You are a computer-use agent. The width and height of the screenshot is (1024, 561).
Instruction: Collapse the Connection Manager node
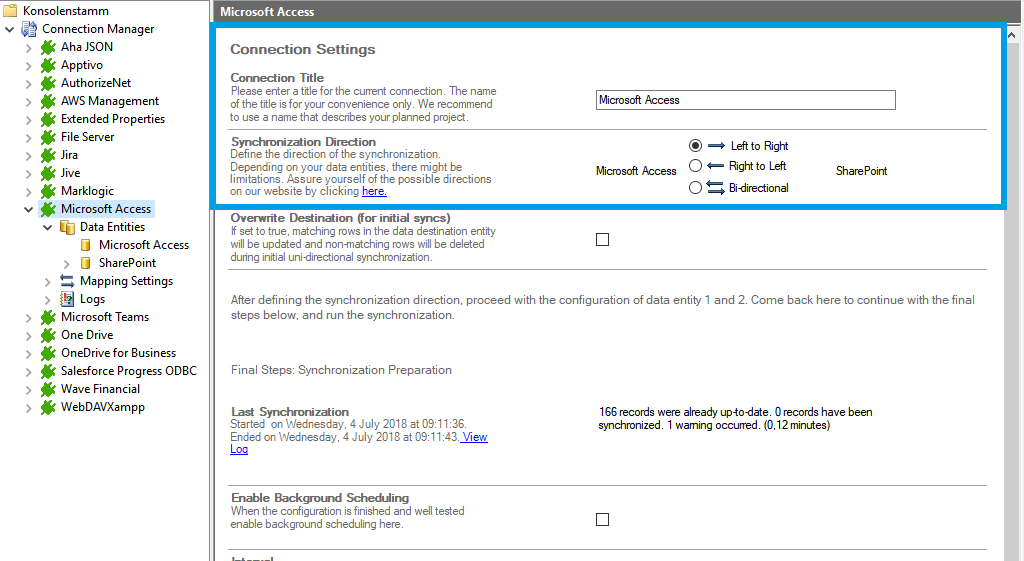click(x=10, y=29)
